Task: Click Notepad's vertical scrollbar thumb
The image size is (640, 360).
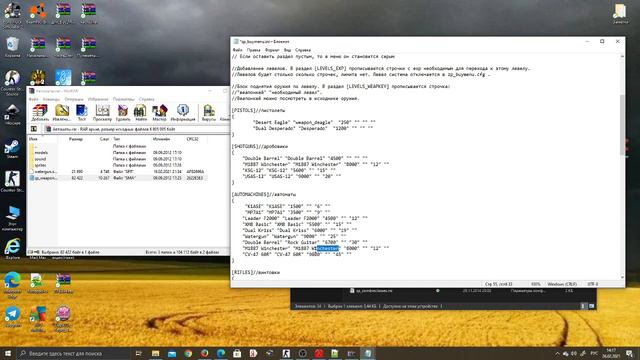Action: pyautogui.click(x=622, y=124)
